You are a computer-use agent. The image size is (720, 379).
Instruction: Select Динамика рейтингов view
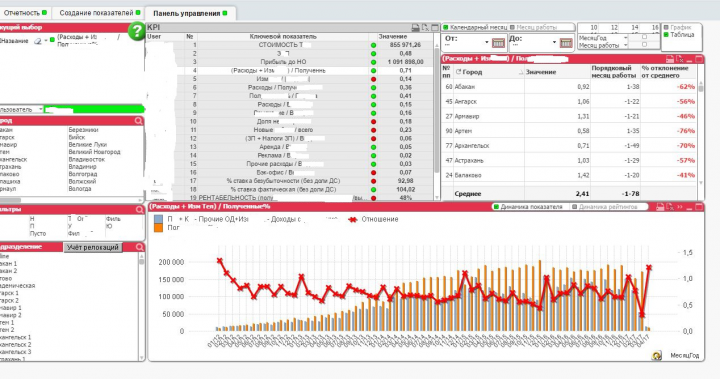[x=604, y=207]
